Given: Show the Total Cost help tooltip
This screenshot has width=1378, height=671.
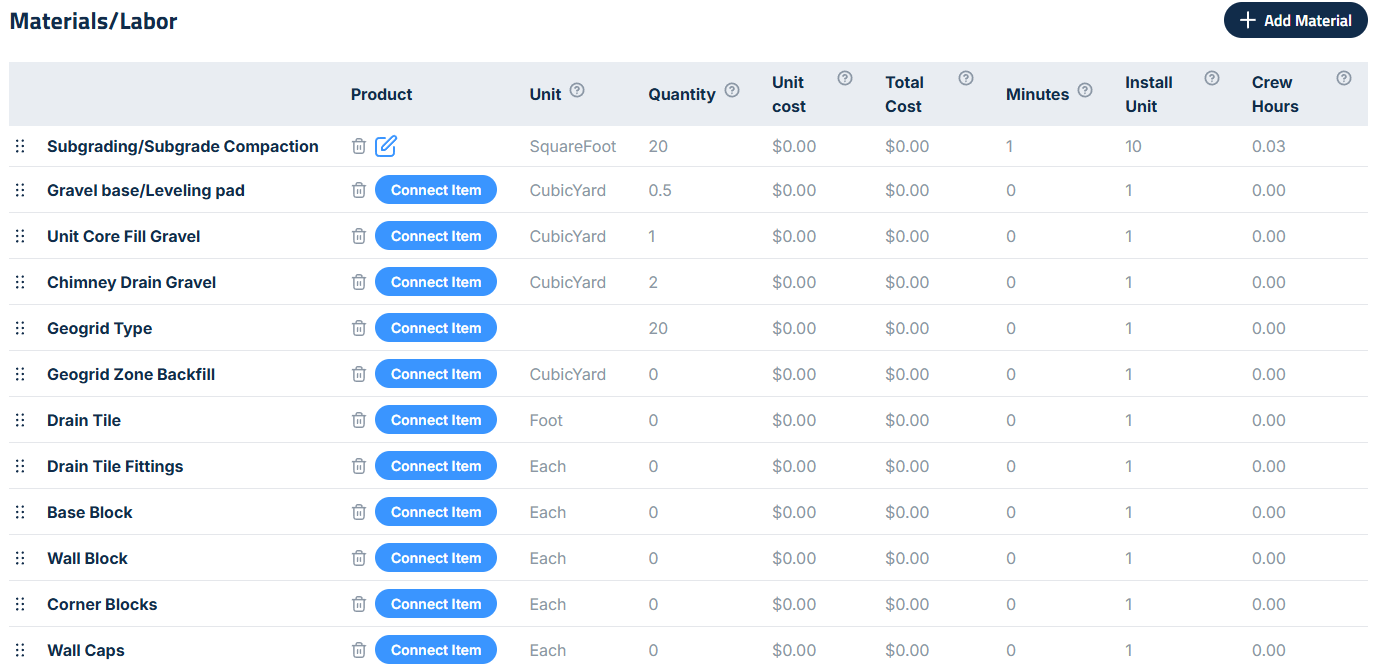Looking at the screenshot, I should click(x=966, y=79).
